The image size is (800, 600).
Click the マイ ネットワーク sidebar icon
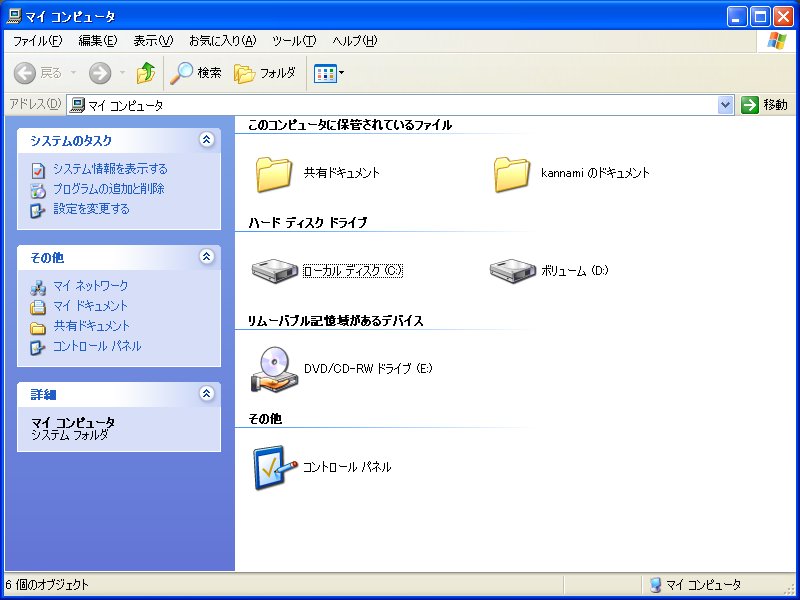(x=38, y=288)
